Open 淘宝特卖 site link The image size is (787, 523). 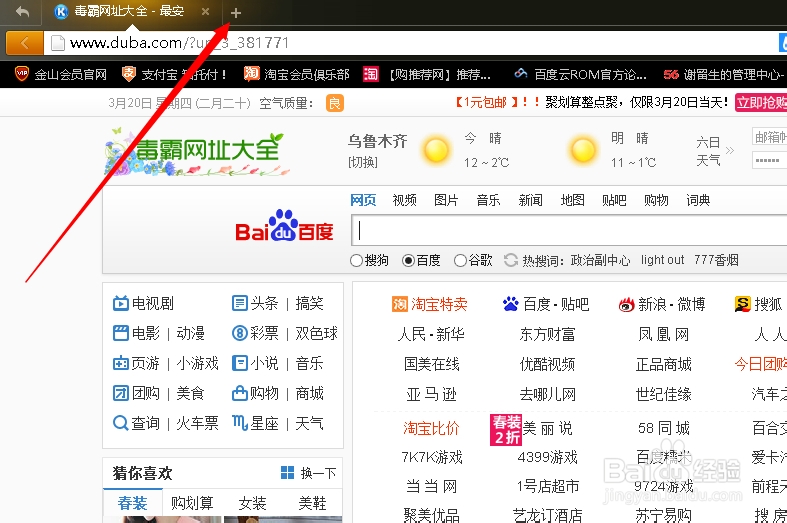(430, 304)
